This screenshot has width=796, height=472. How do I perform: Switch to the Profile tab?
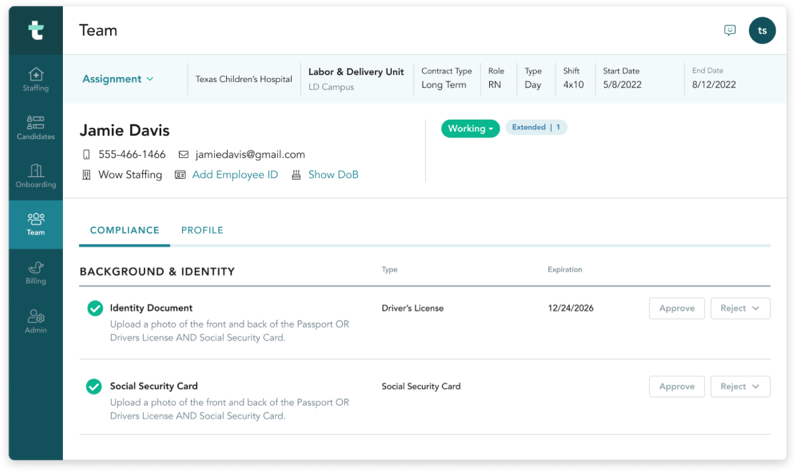[202, 230]
